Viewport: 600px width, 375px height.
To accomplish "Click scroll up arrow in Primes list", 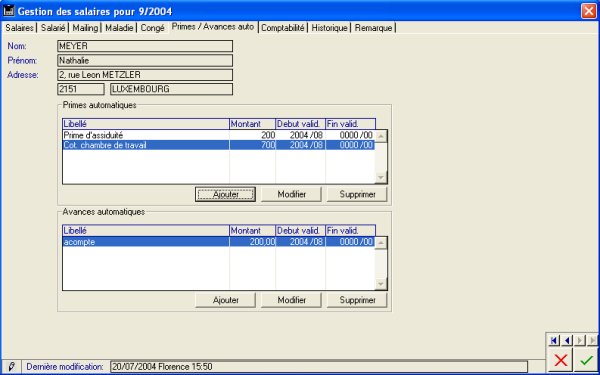I will (x=381, y=136).
